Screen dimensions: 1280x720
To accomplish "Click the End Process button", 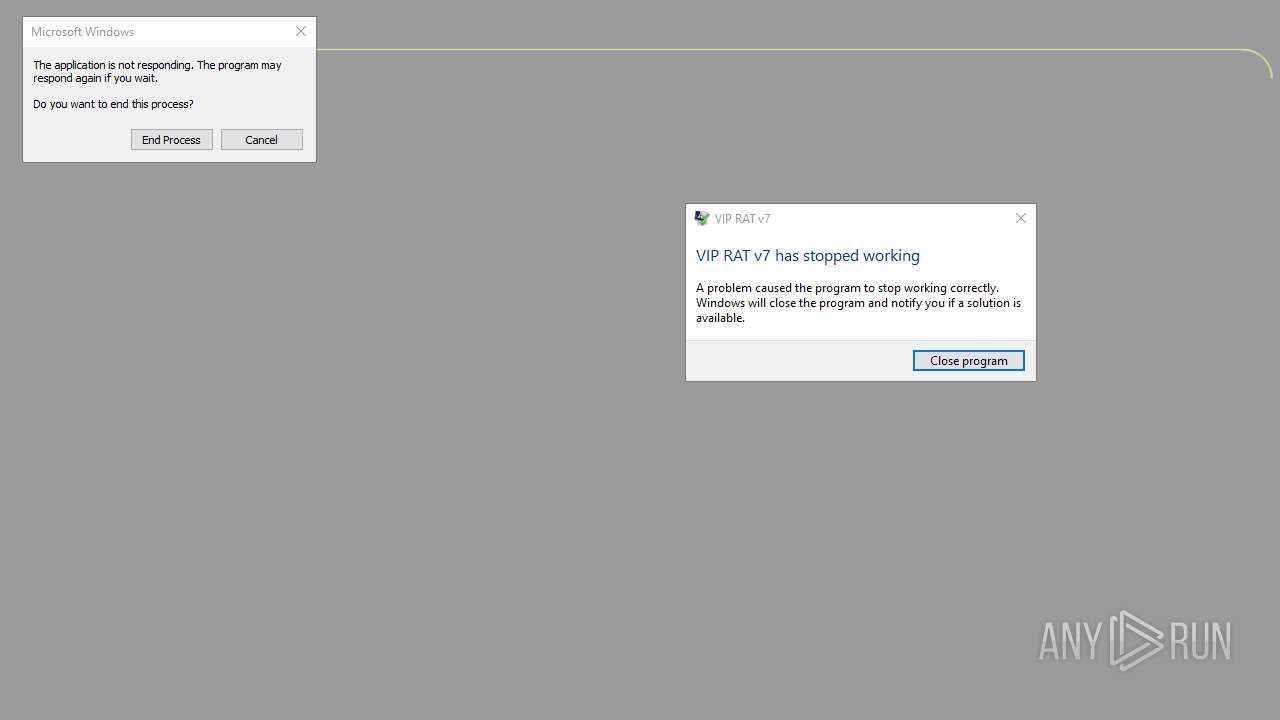I will point(171,140).
